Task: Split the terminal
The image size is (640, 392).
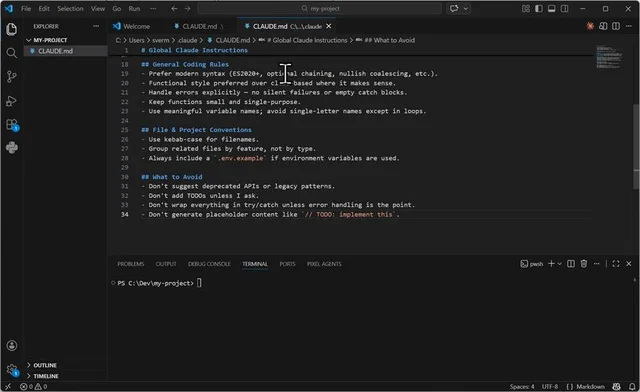Action: point(571,264)
